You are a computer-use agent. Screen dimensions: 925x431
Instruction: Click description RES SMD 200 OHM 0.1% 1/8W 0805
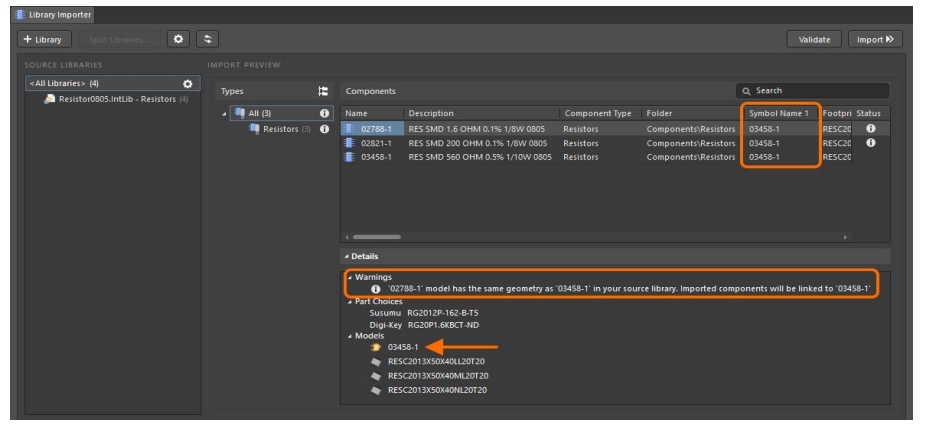(477, 143)
